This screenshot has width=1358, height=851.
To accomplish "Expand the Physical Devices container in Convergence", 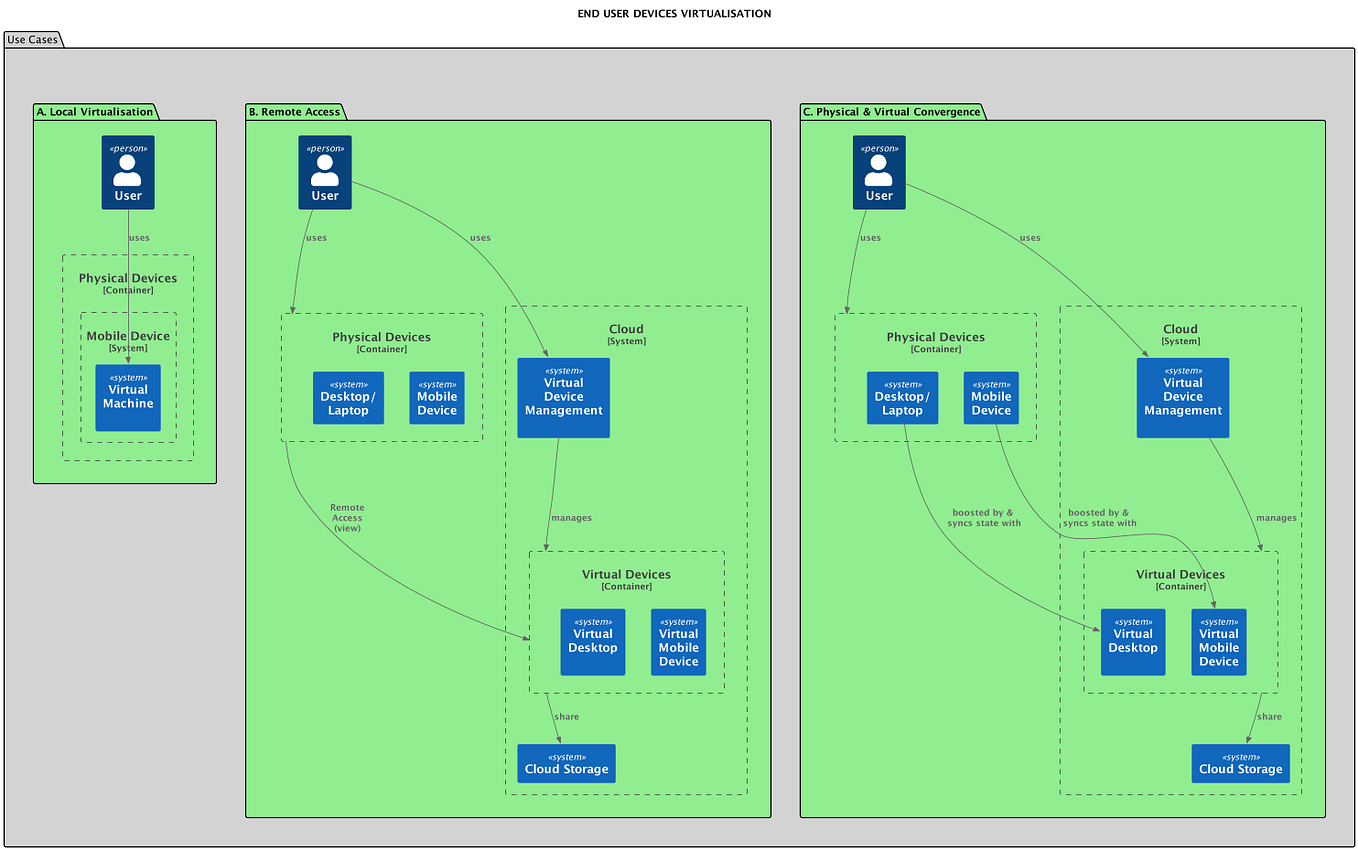I will click(x=935, y=343).
